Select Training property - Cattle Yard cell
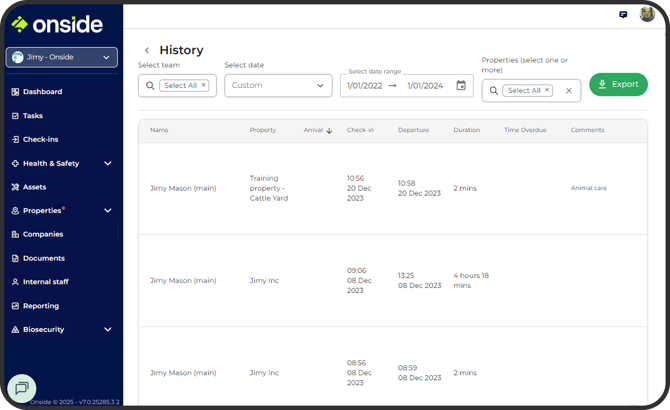This screenshot has width=670, height=410. click(269, 188)
